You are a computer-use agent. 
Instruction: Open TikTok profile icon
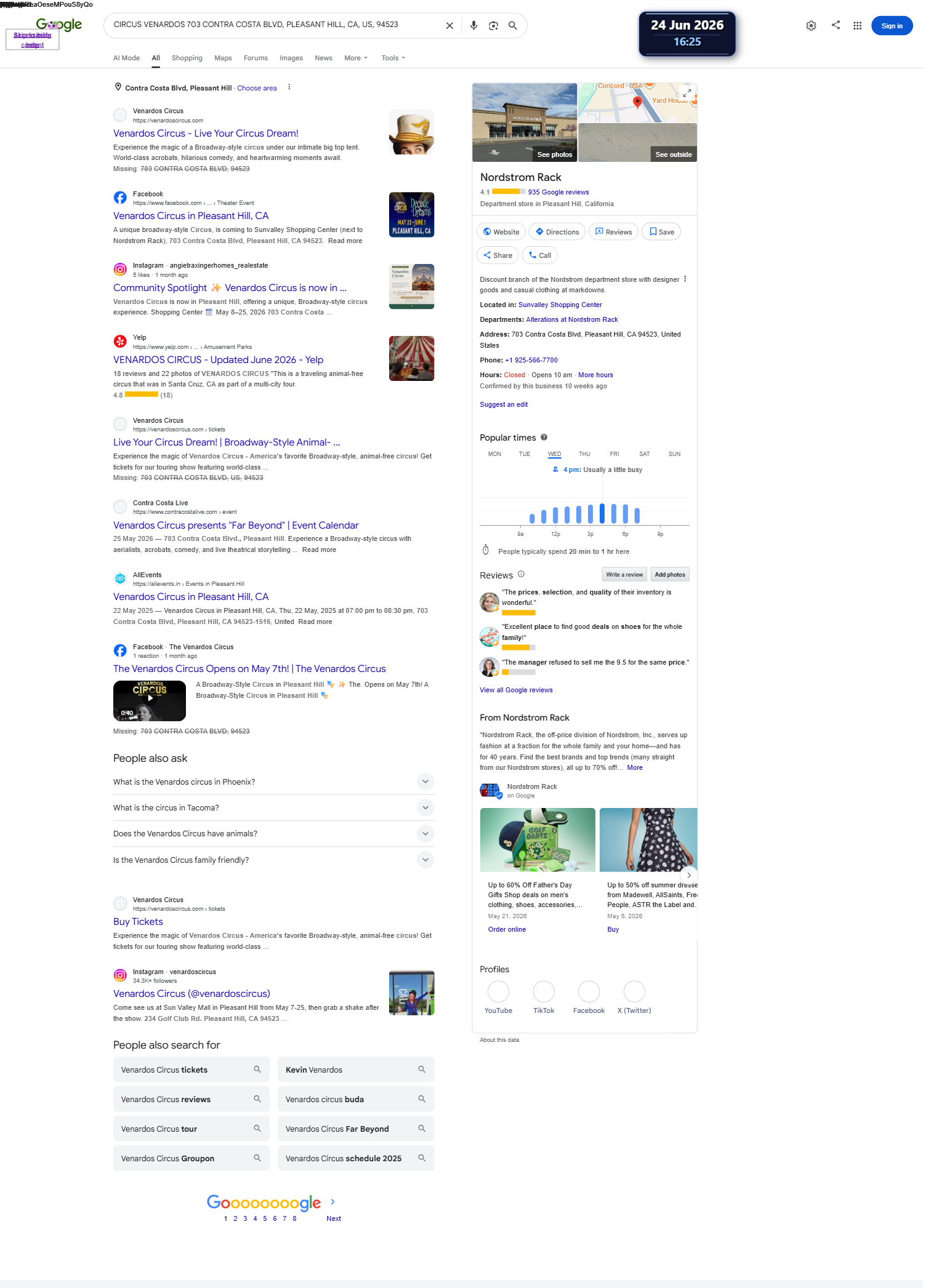point(544,991)
